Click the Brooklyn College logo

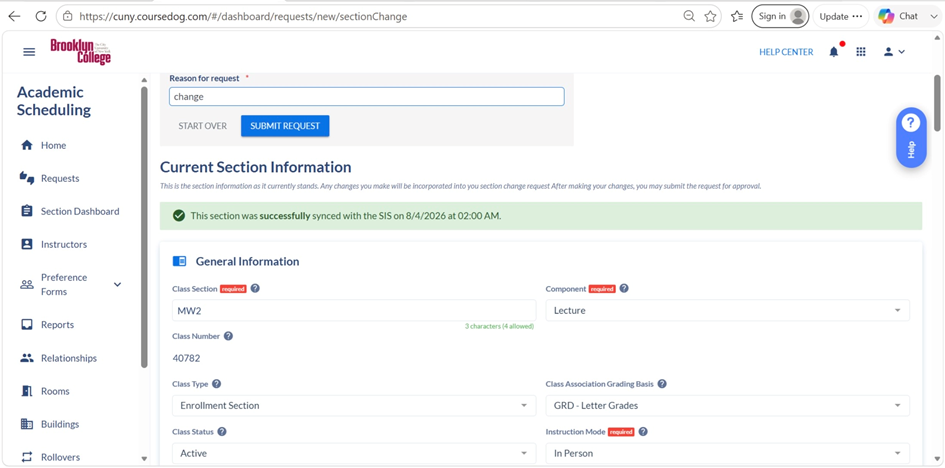coord(81,52)
